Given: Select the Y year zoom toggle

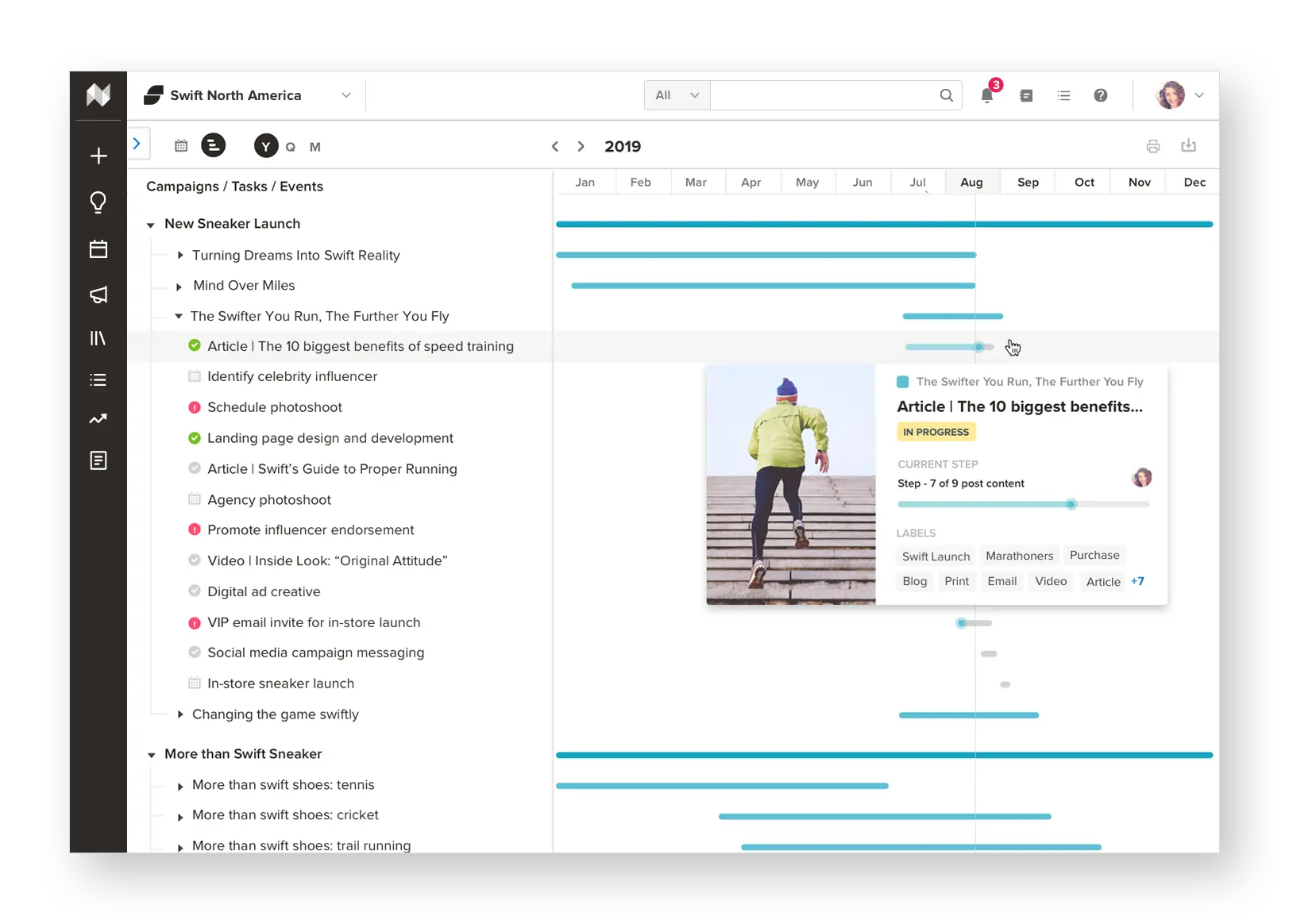Looking at the screenshot, I should click(x=266, y=146).
